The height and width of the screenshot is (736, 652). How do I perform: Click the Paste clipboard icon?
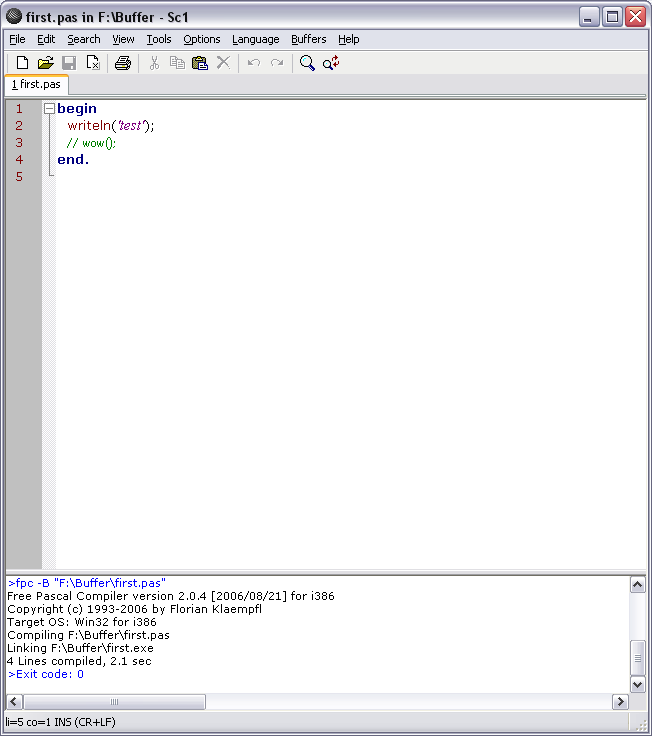click(x=200, y=63)
